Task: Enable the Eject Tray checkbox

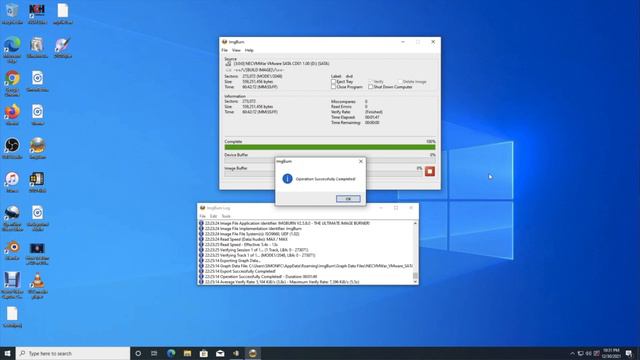Action: pos(333,82)
